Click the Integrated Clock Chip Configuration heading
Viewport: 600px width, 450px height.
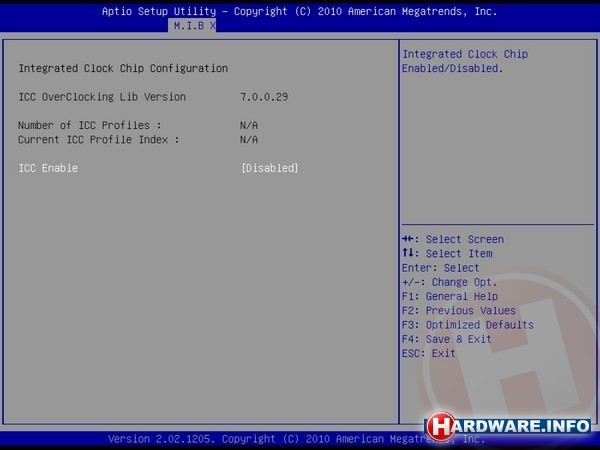123,68
